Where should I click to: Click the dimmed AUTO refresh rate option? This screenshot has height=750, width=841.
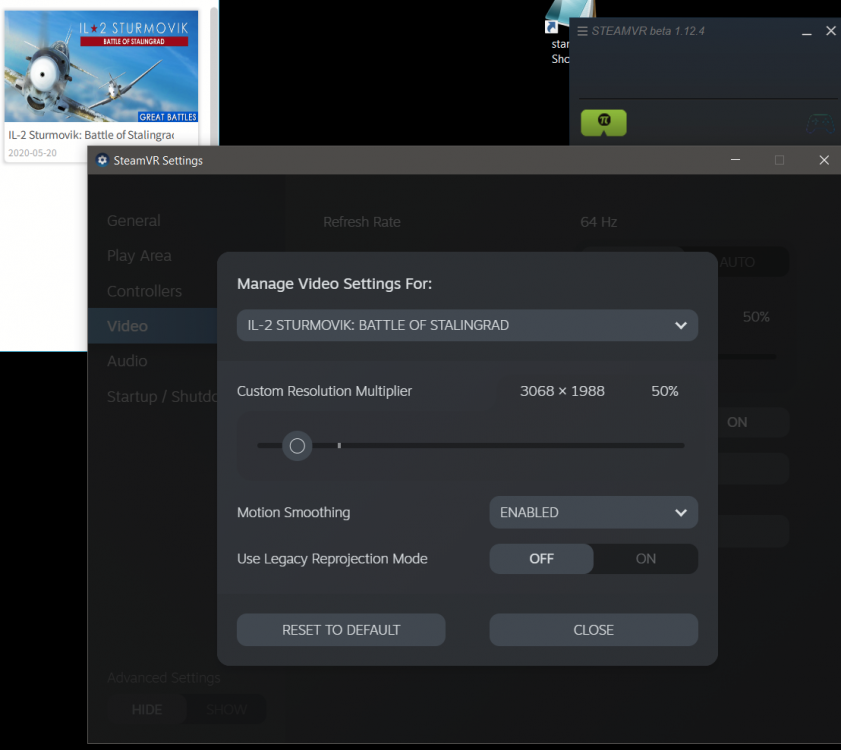(737, 262)
